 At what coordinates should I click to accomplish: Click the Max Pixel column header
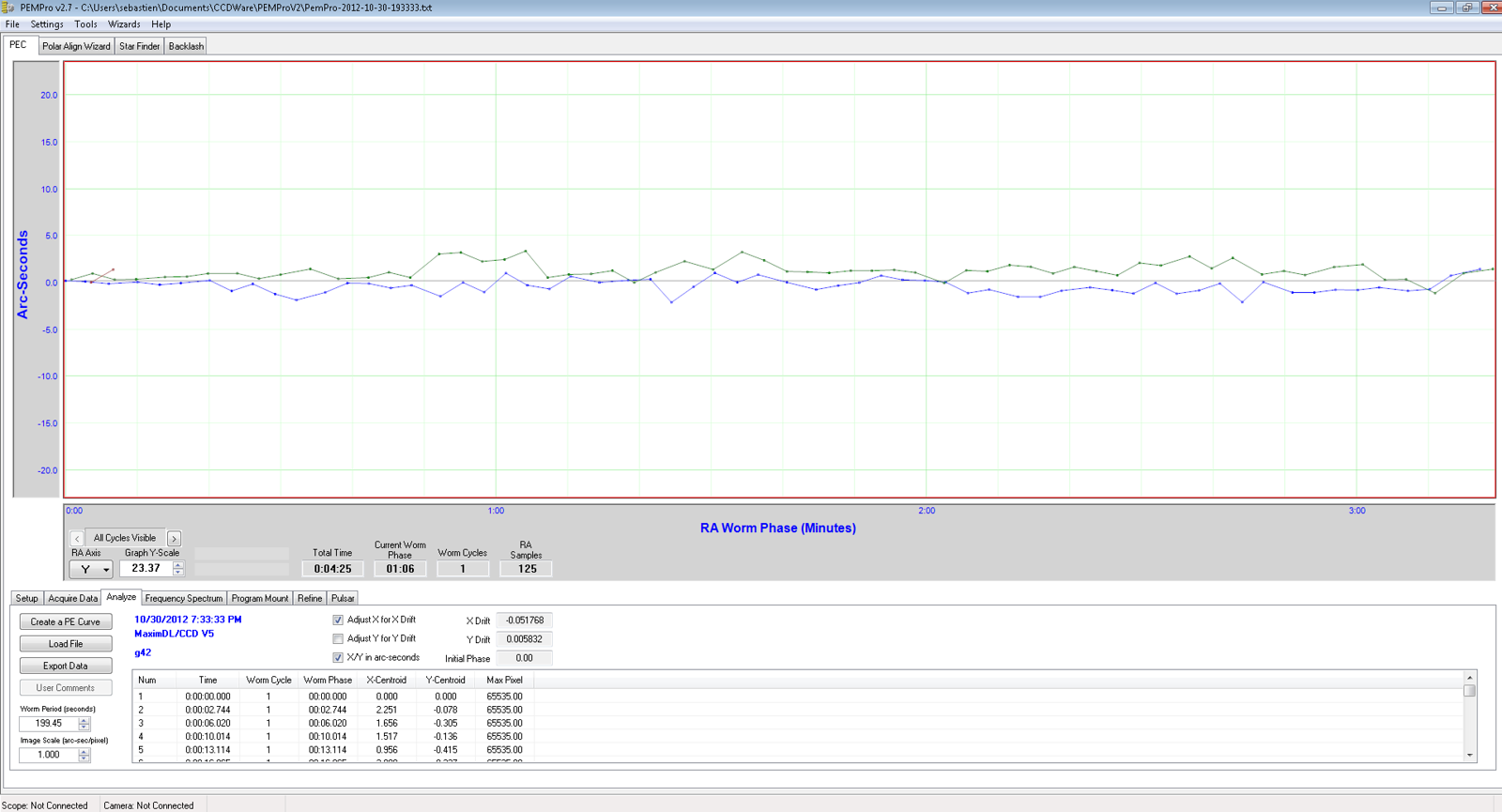[504, 680]
